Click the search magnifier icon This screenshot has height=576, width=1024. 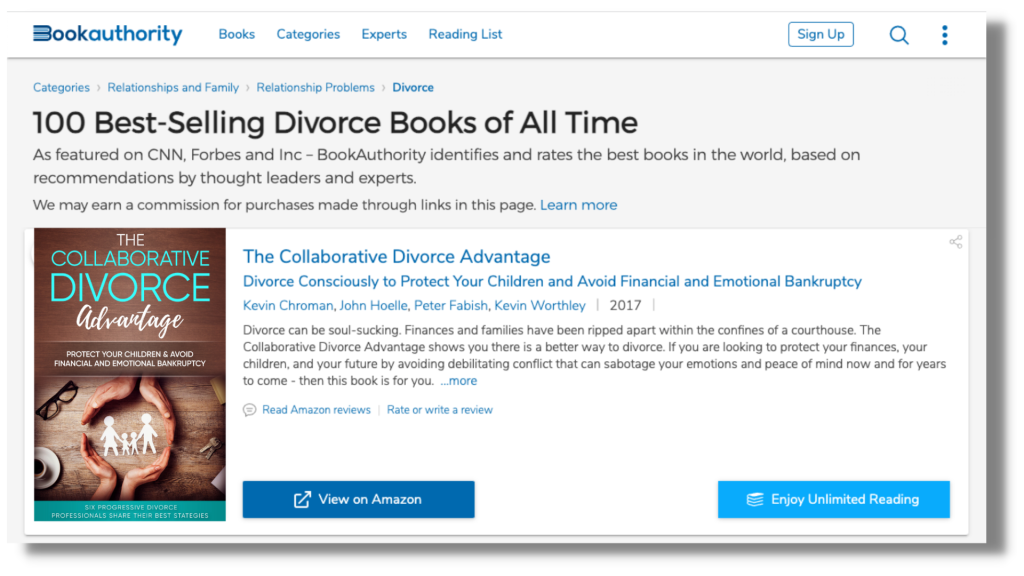[x=899, y=35]
